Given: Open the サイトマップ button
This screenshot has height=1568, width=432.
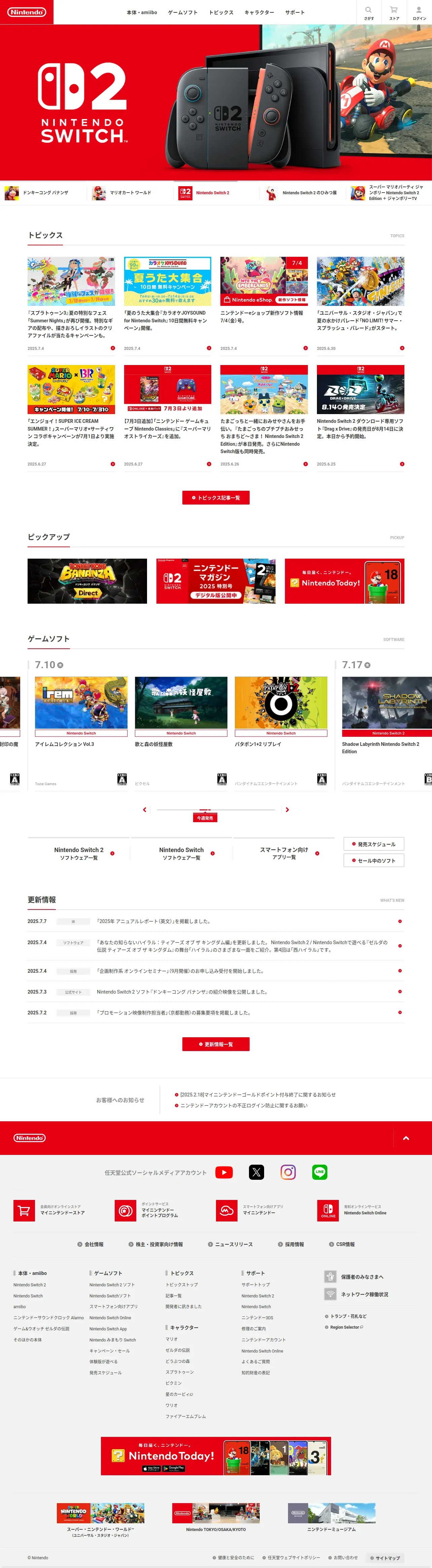Looking at the screenshot, I should 385,1558.
